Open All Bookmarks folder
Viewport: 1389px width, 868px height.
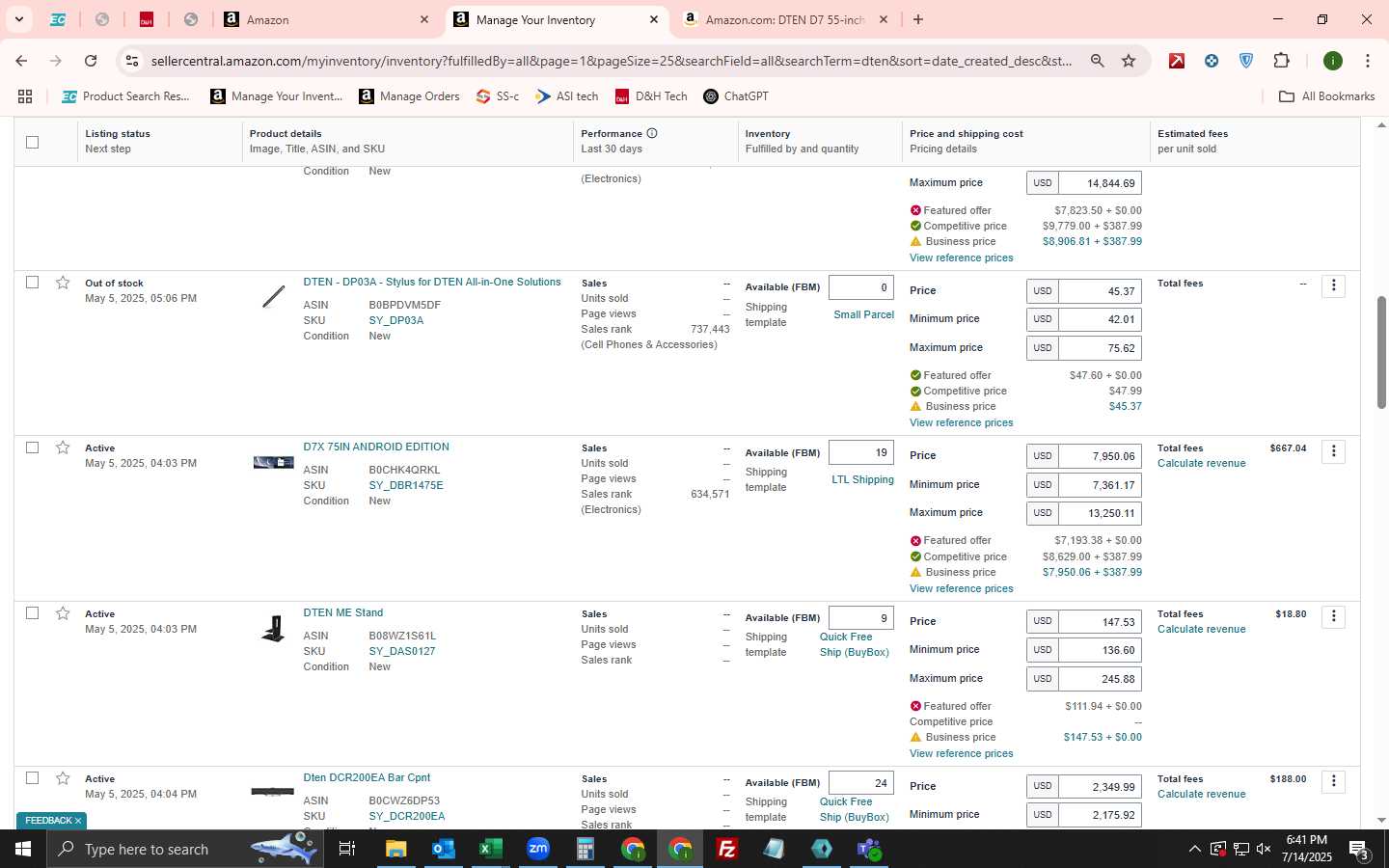1326,96
